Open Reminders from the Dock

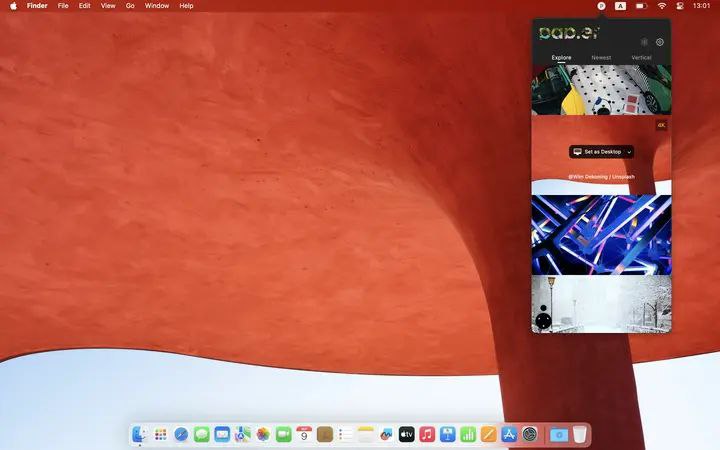click(345, 434)
